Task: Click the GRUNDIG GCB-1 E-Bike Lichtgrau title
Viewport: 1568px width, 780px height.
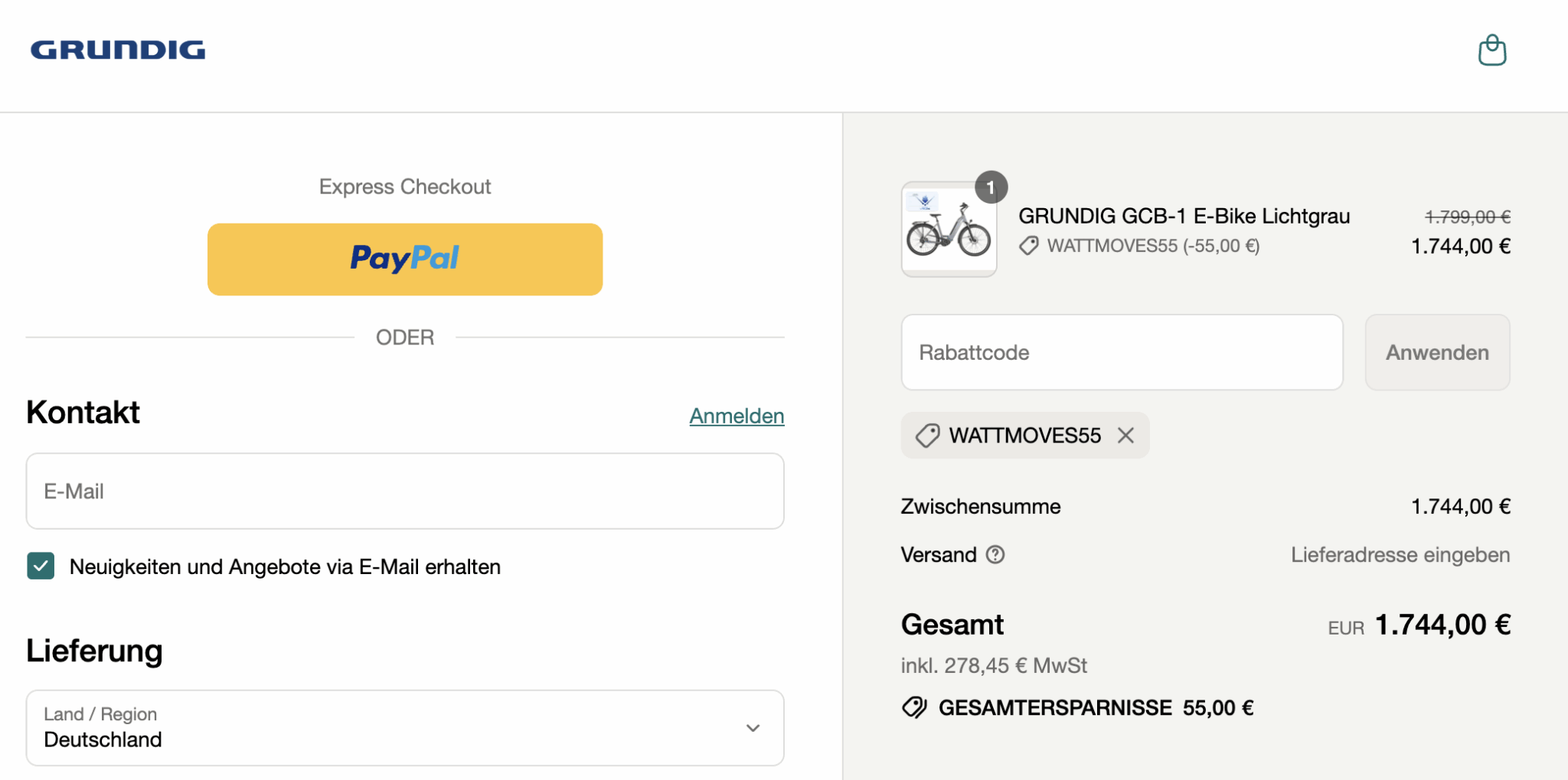Action: (1184, 217)
